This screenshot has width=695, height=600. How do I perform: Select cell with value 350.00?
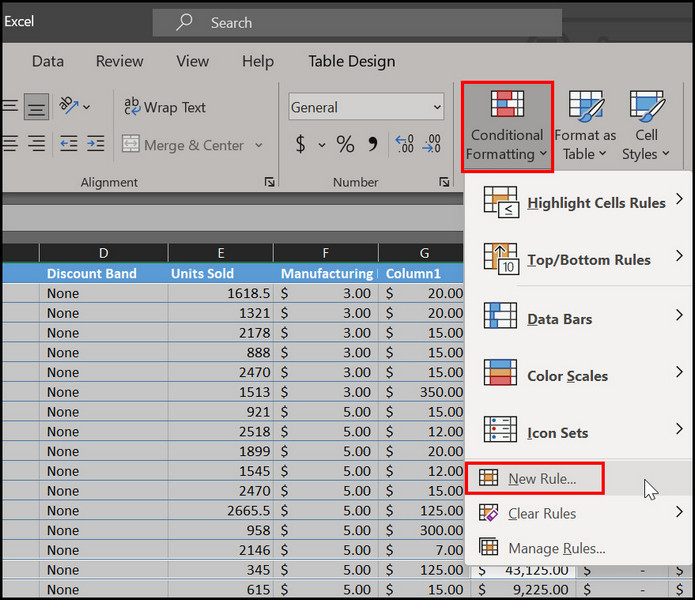(422, 392)
